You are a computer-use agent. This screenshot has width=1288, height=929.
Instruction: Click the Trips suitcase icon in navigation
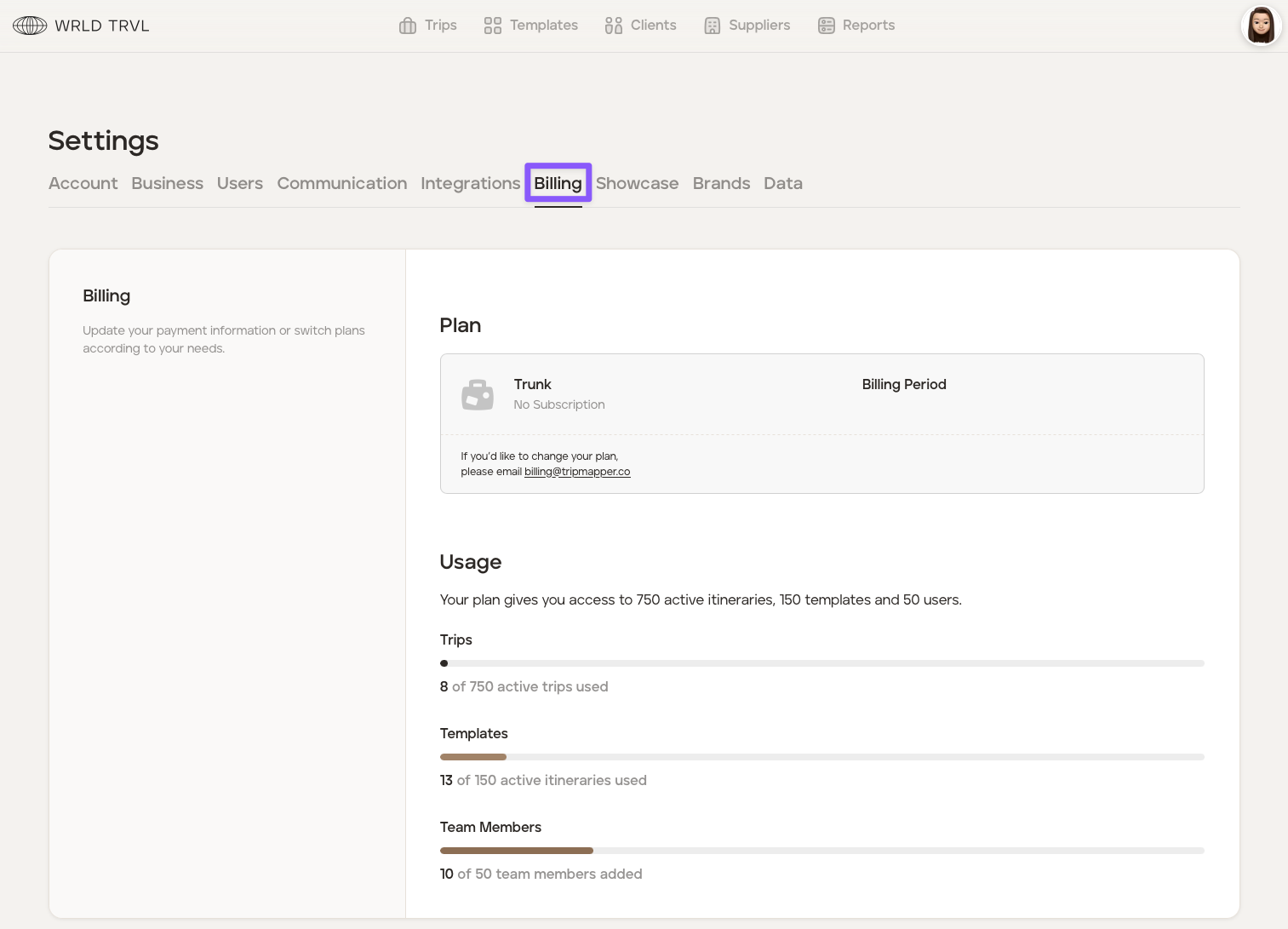point(408,26)
